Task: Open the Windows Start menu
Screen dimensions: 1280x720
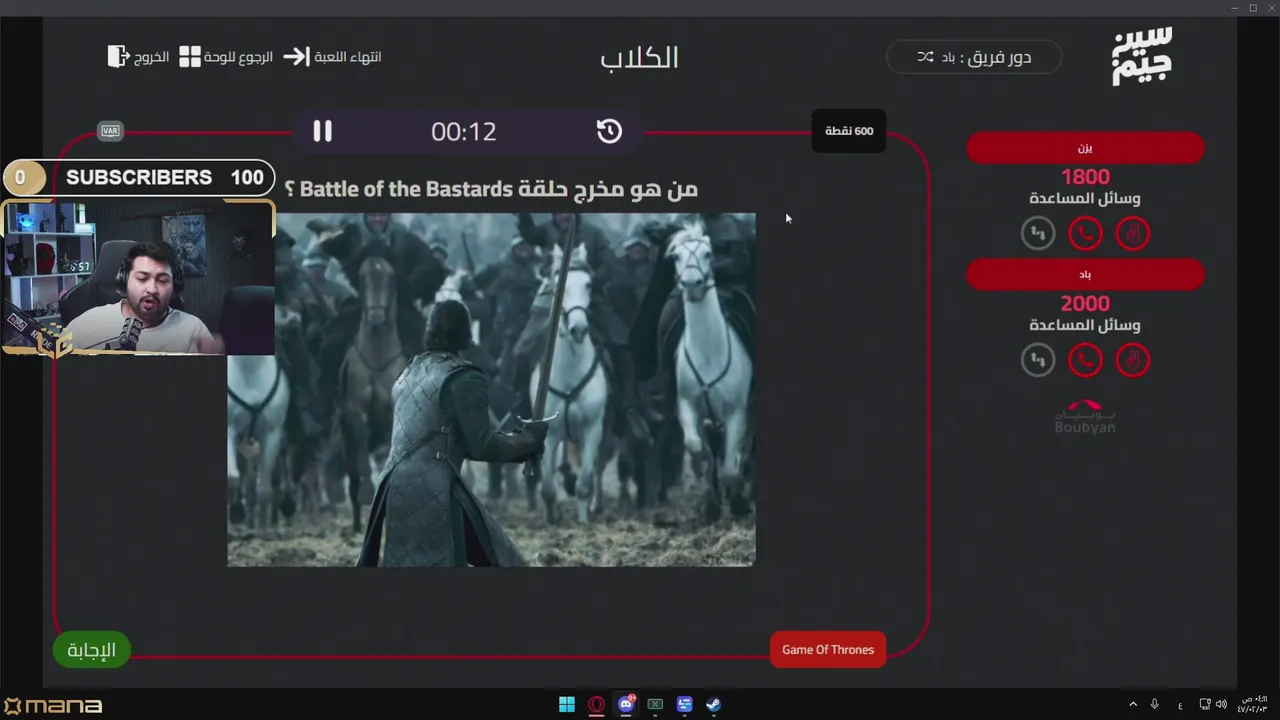Action: point(567,704)
